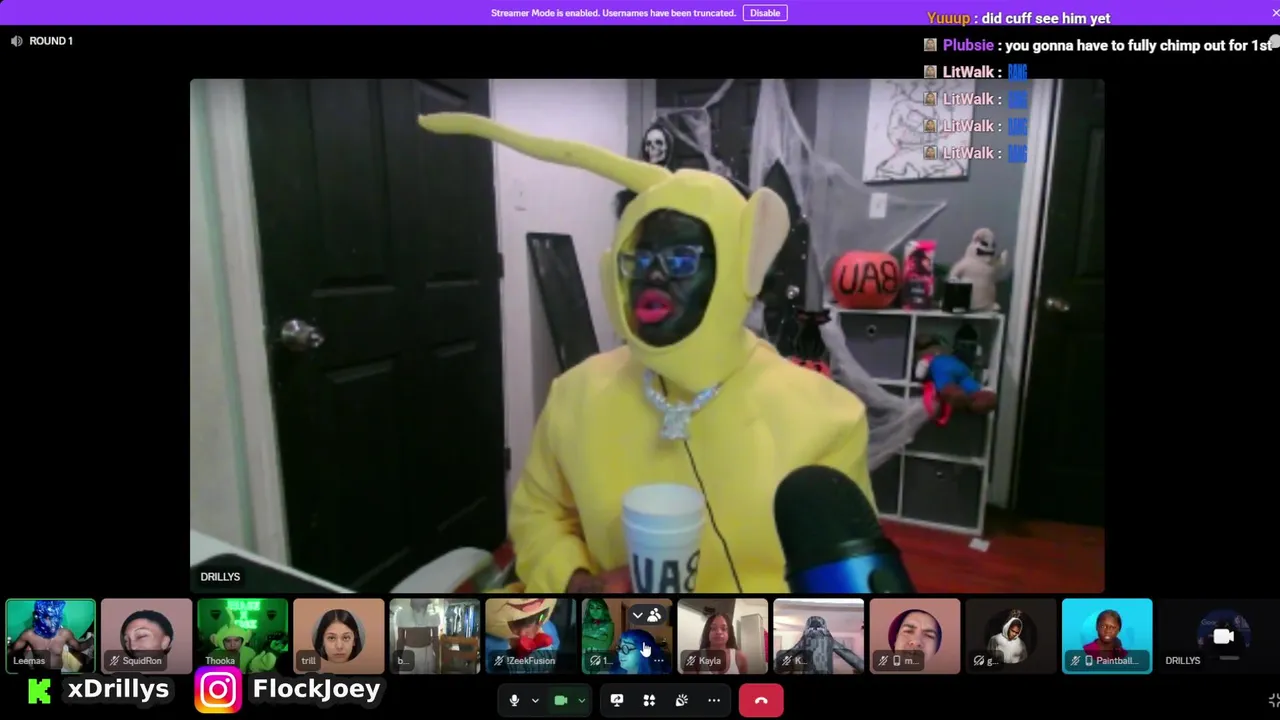Select the SquidRon participant tile
Viewport: 1280px width, 720px height.
click(146, 635)
